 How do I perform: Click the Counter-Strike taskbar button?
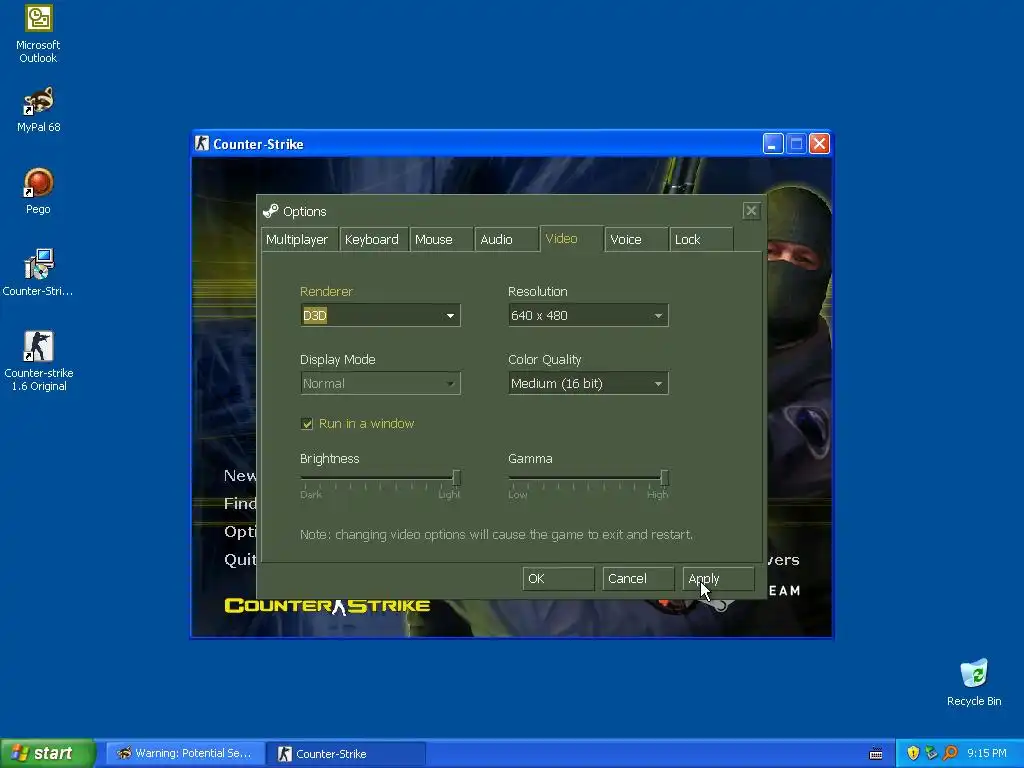(x=346, y=754)
